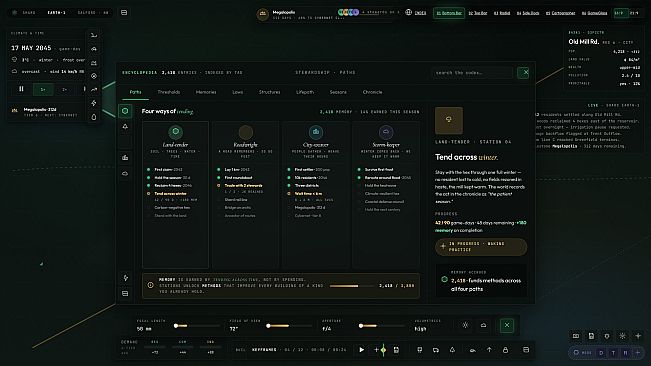Click the volumetrics High value
The image size is (651, 366).
coord(420,329)
